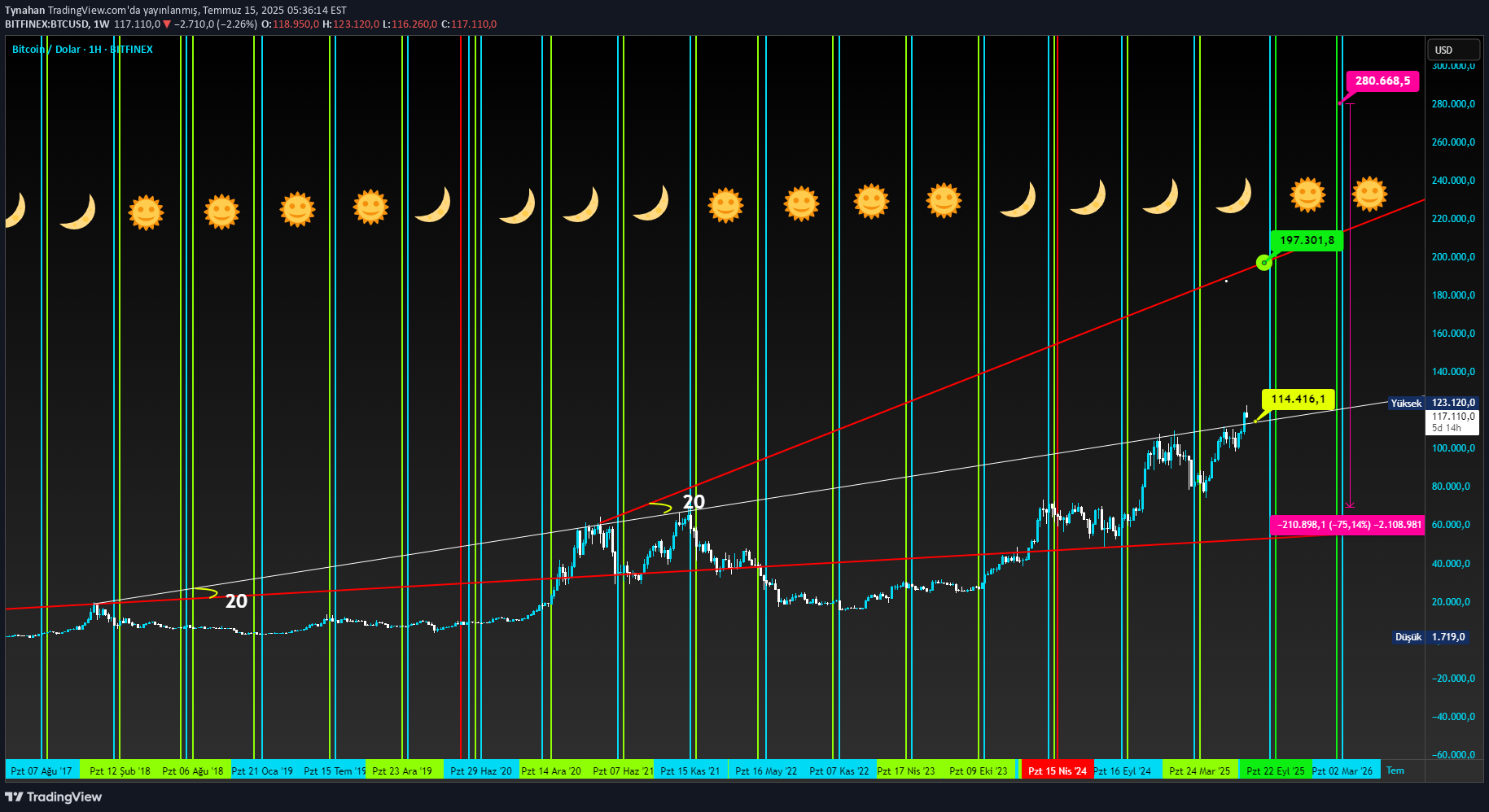Click the Bitcoin / Dolar · 1H · BITFINEX title
Viewport: 1489px width, 812px height.
(82, 50)
